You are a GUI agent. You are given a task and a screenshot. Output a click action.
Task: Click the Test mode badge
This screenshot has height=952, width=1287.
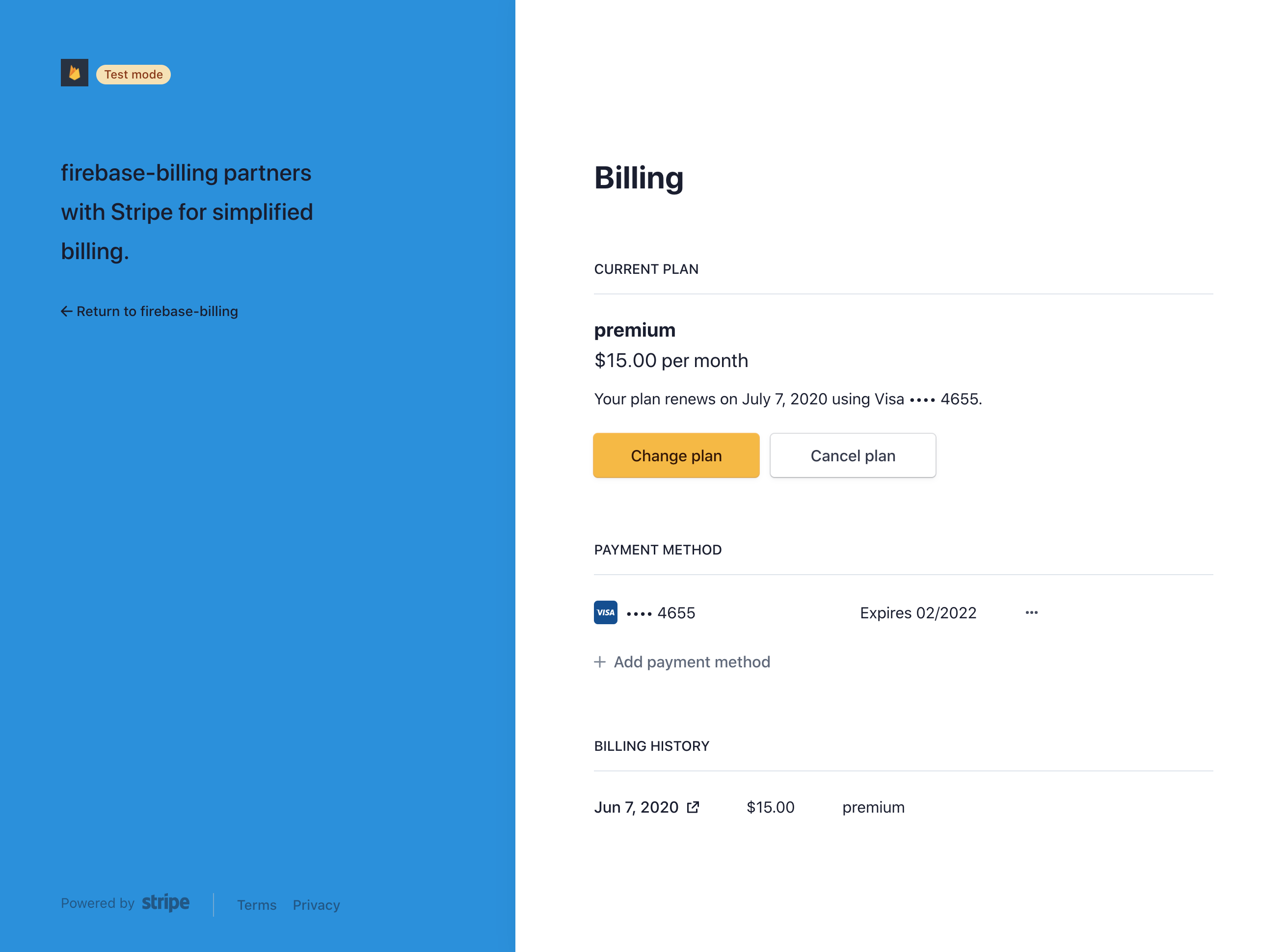point(133,74)
